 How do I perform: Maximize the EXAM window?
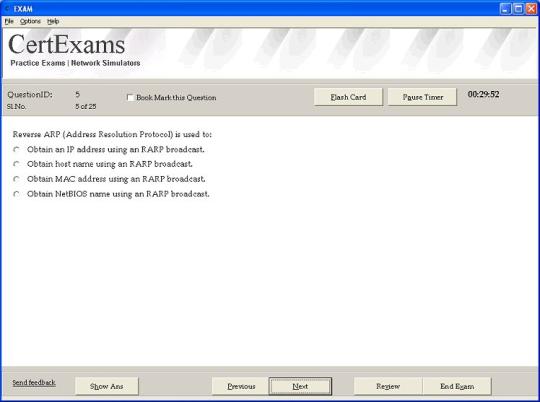point(518,8)
